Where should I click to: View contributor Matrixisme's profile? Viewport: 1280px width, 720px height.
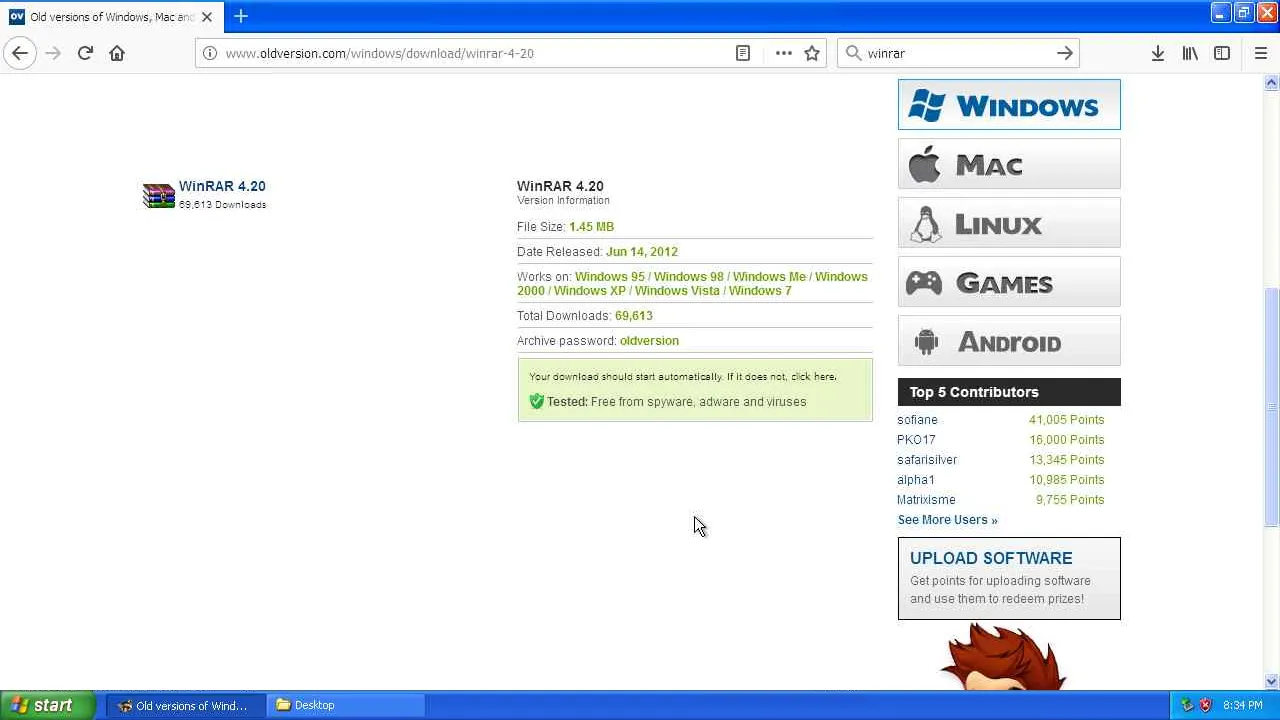926,500
